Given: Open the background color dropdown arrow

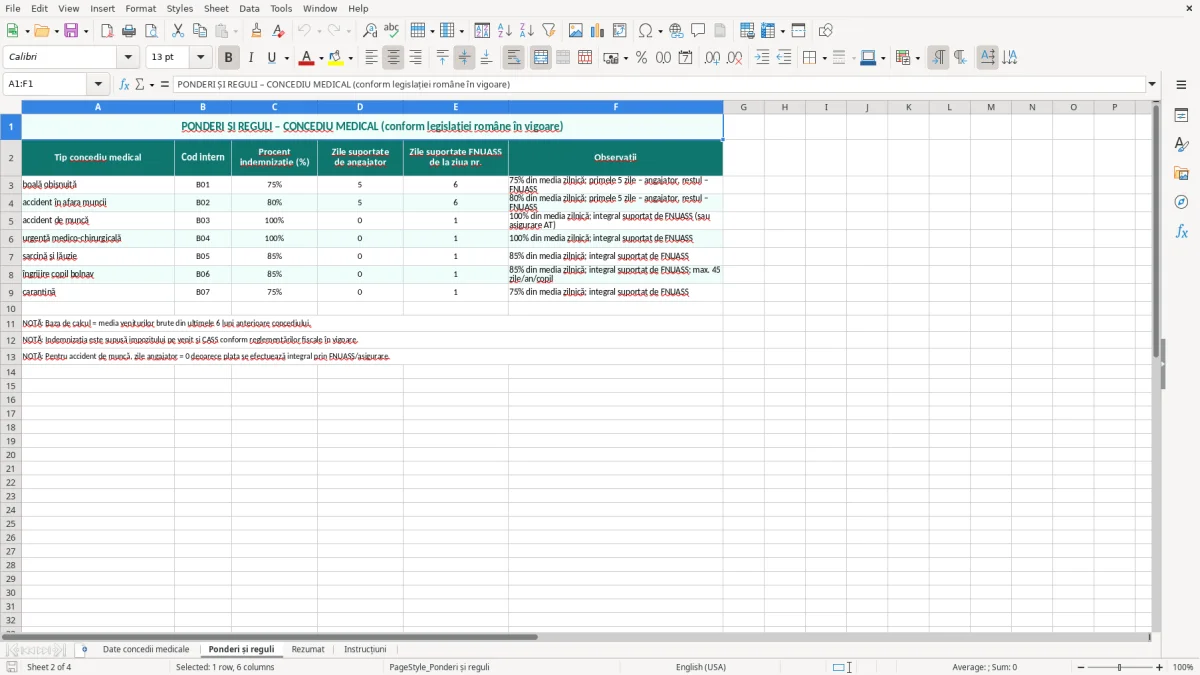Looking at the screenshot, I should tap(350, 58).
